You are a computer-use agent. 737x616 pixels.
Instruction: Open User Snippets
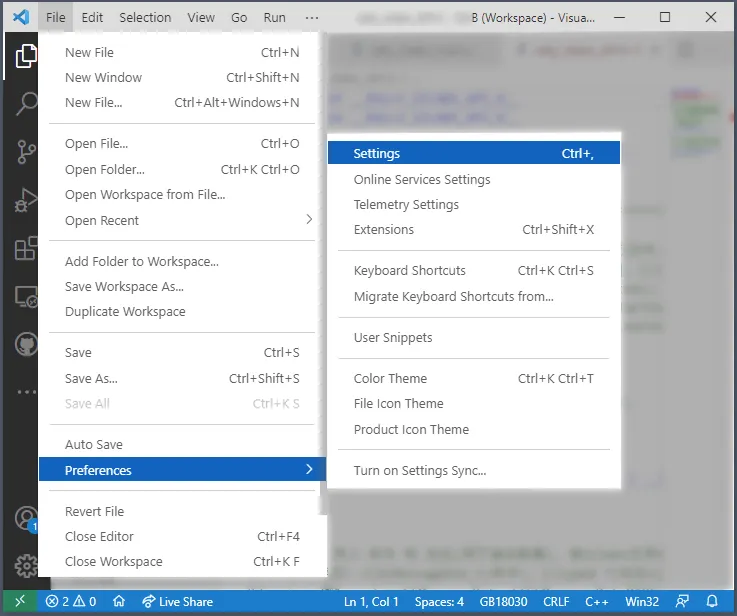click(474, 337)
